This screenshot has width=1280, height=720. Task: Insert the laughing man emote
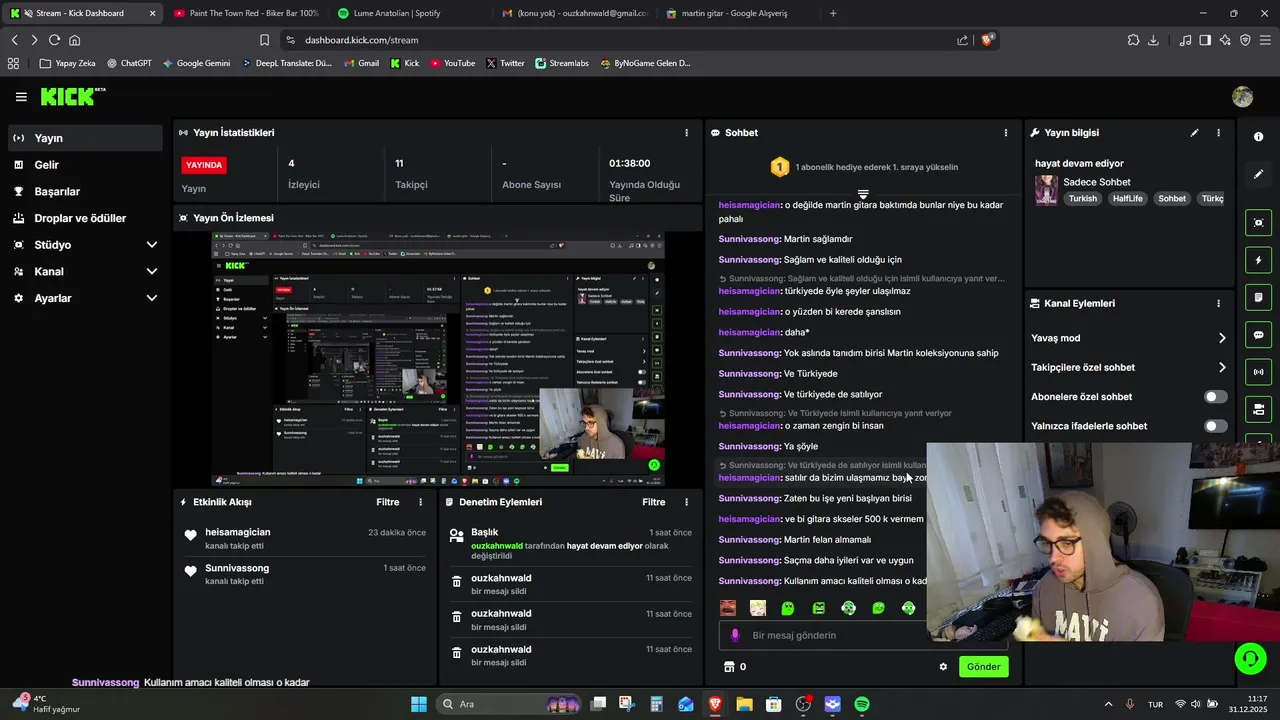tap(728, 608)
